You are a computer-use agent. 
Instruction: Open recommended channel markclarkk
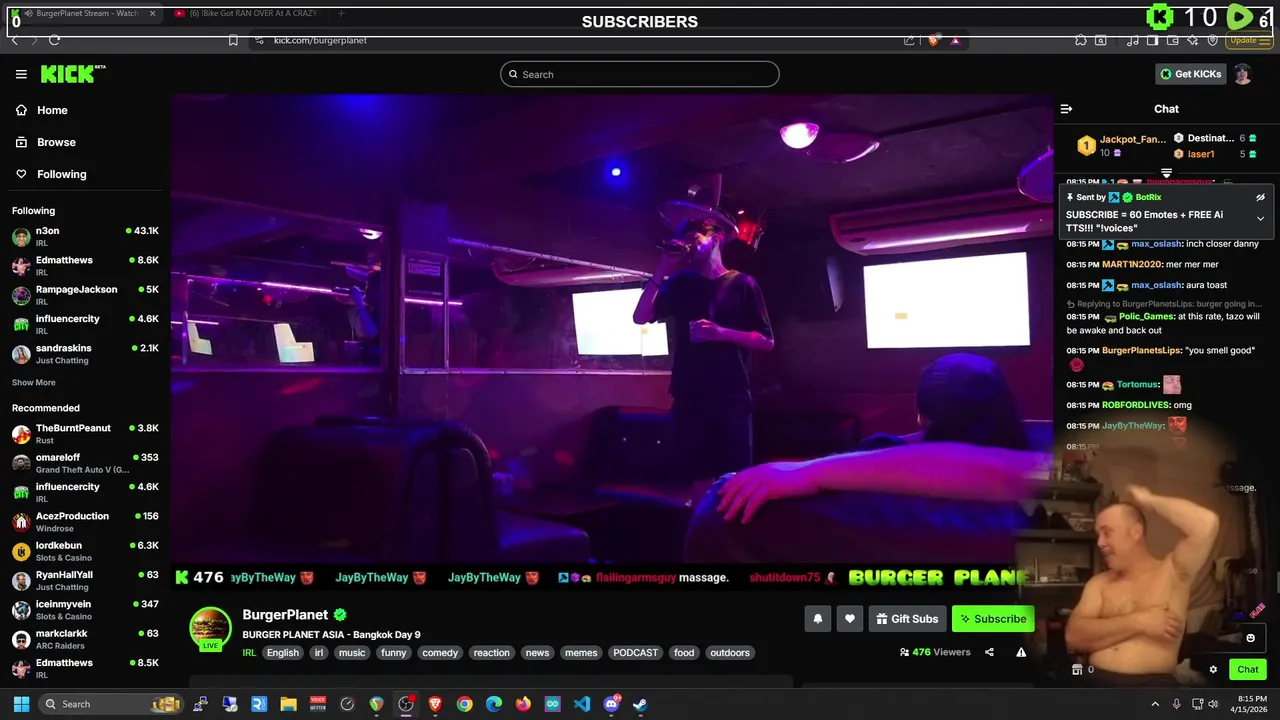[x=85, y=639]
